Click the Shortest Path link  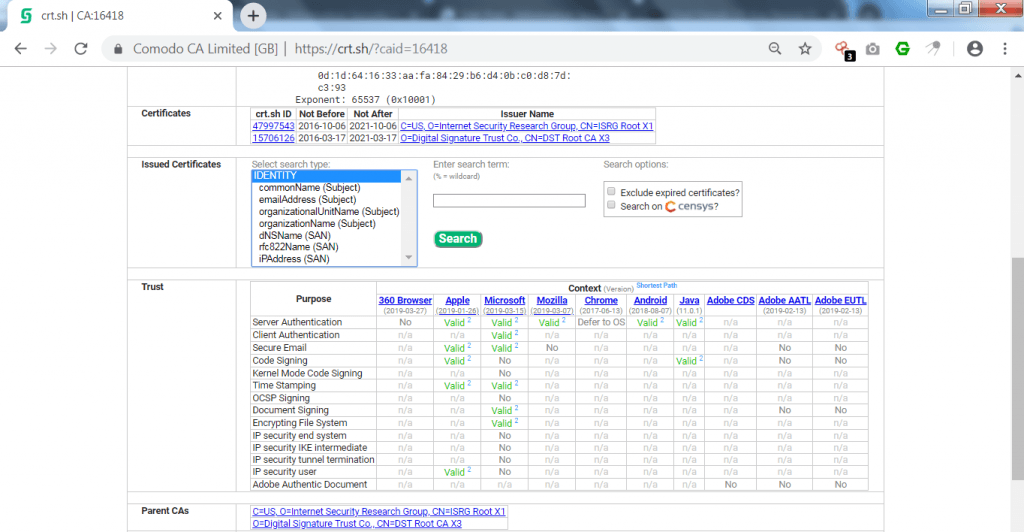click(x=656, y=285)
